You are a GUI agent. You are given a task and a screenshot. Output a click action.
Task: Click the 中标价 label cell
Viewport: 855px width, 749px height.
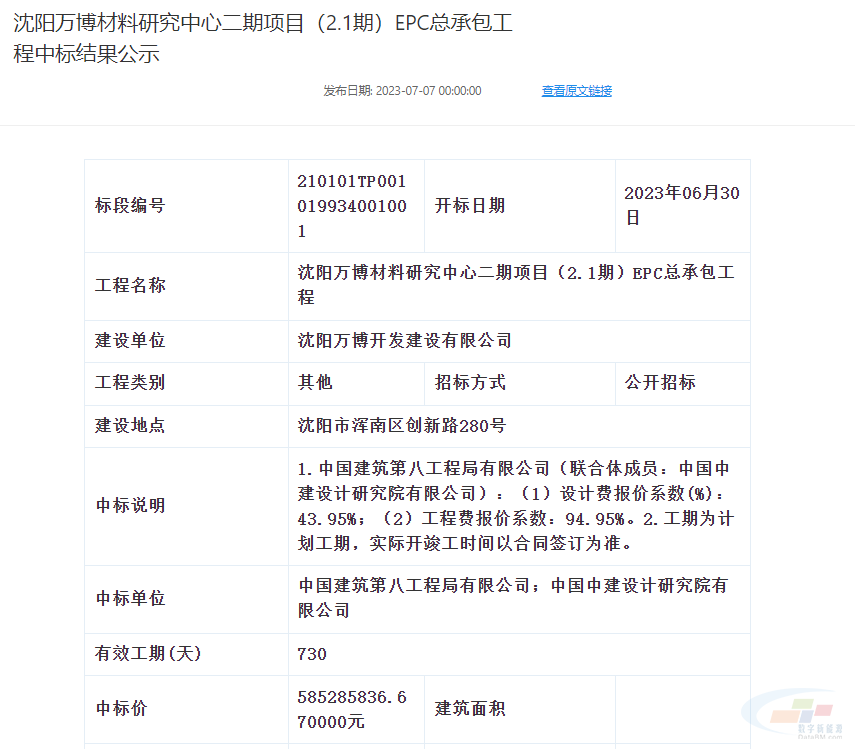186,709
